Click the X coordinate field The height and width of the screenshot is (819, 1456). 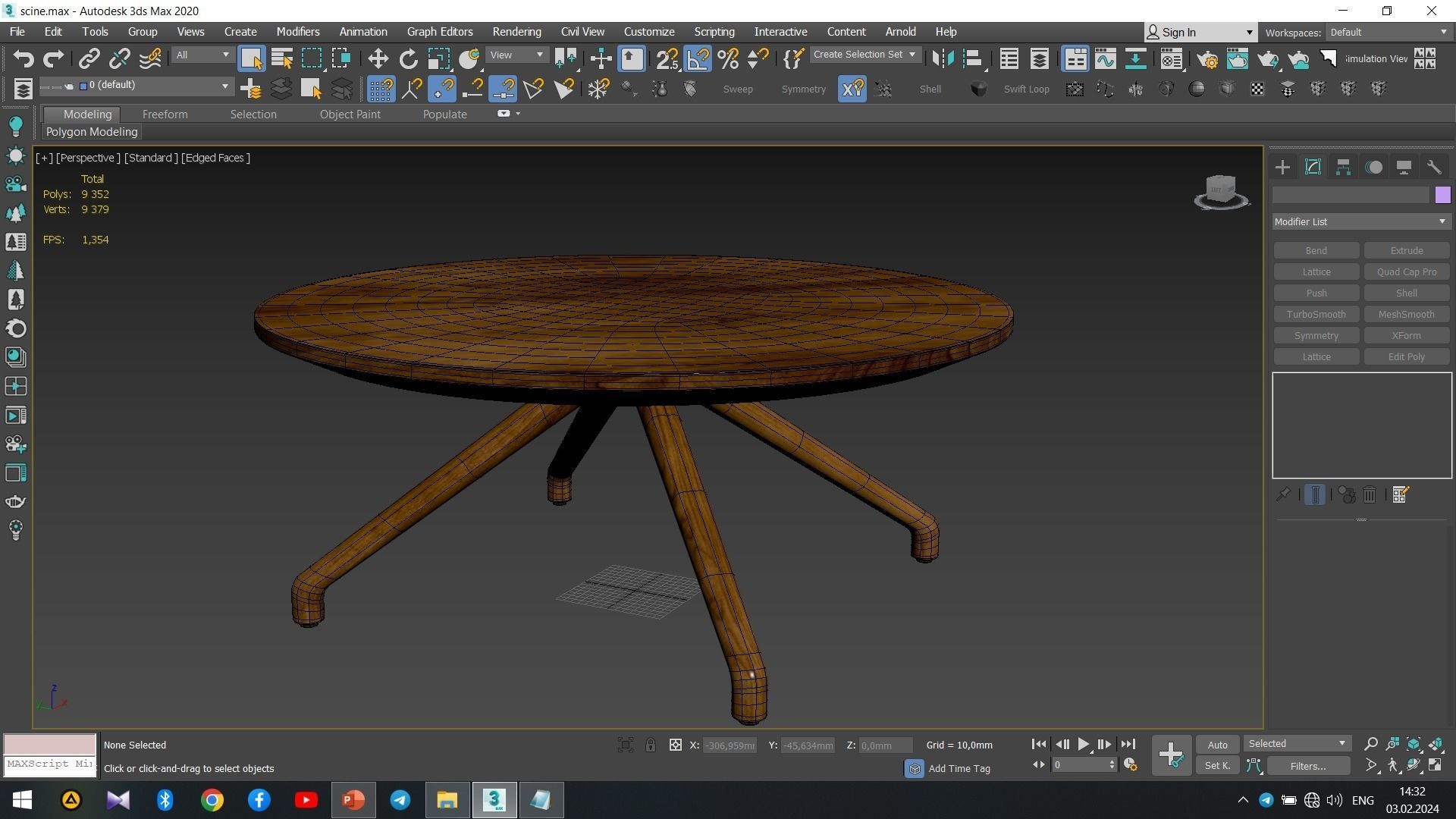click(730, 746)
